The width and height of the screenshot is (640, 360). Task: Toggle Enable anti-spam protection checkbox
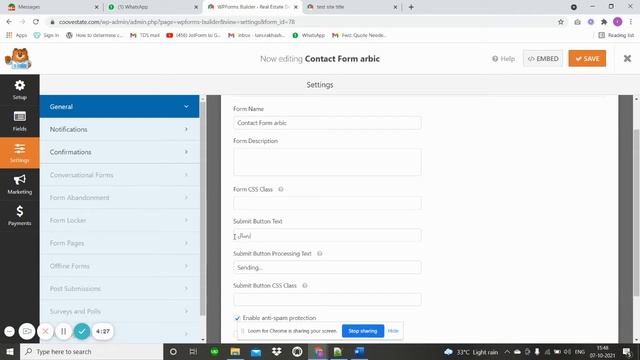(x=237, y=318)
